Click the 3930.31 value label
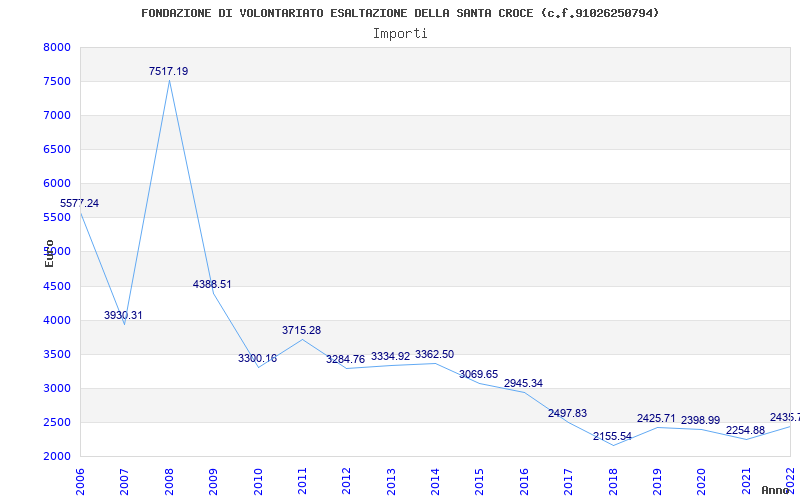The image size is (800, 500). 123,315
